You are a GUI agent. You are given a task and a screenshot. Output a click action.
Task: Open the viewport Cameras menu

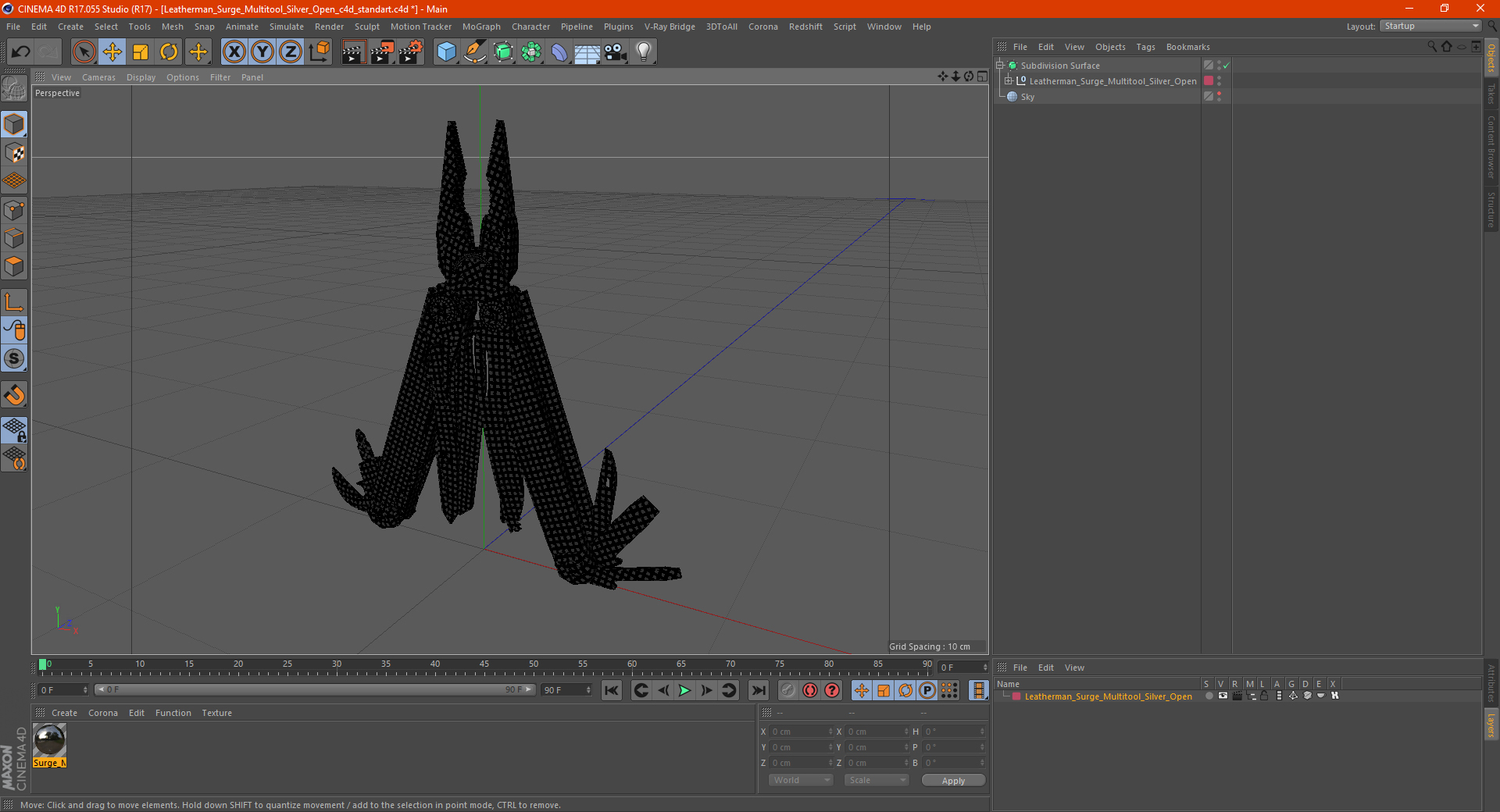coord(98,77)
